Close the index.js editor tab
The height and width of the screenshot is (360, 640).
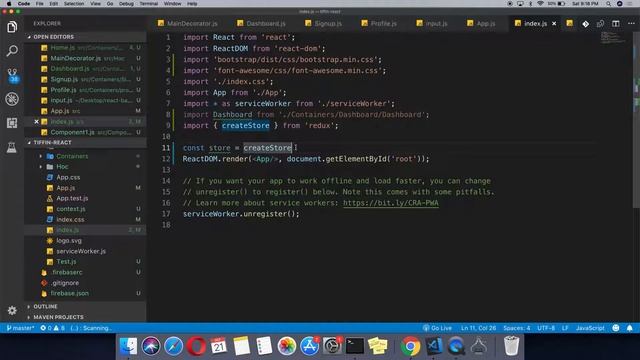pyautogui.click(x=554, y=24)
